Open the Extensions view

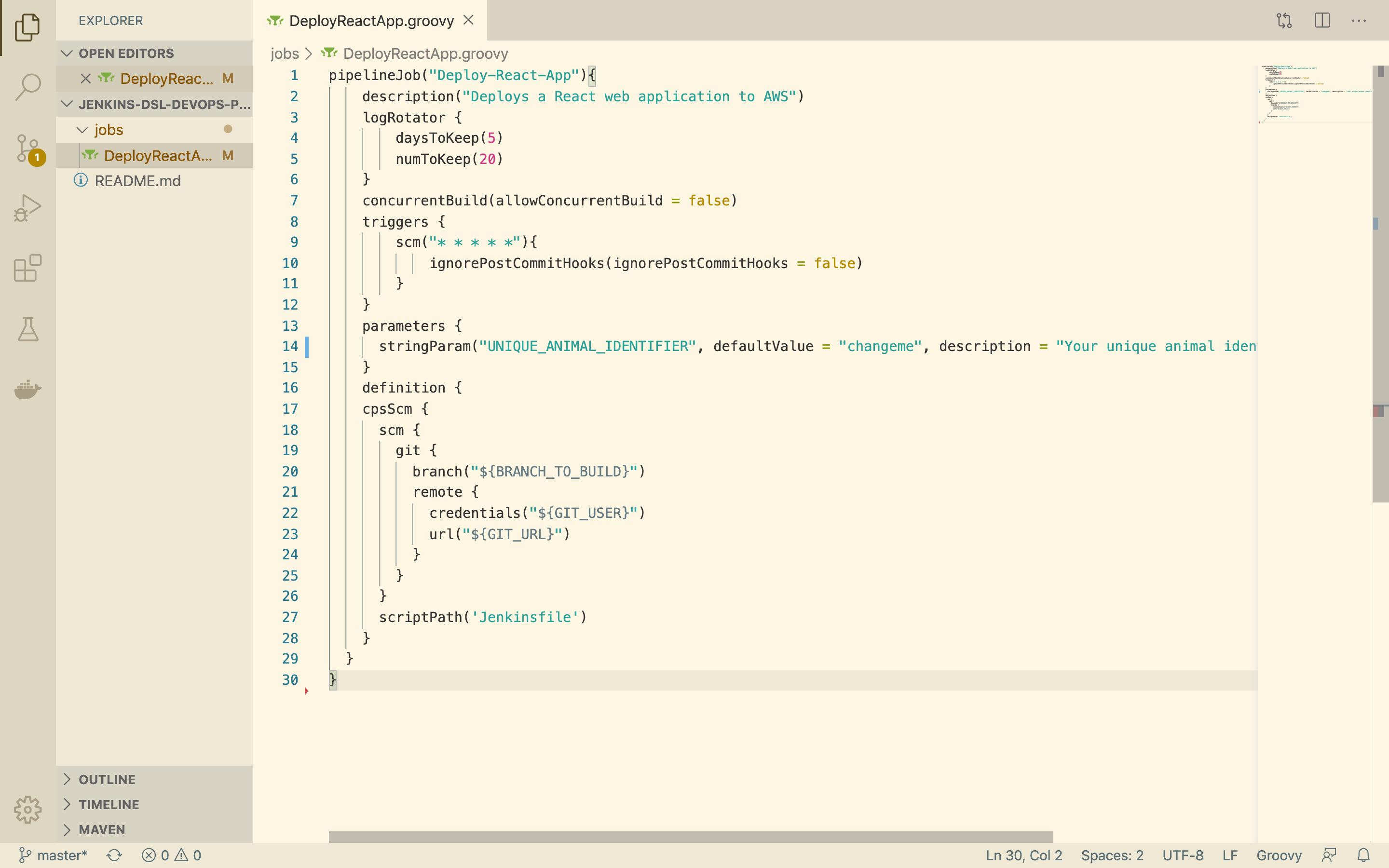(x=27, y=268)
